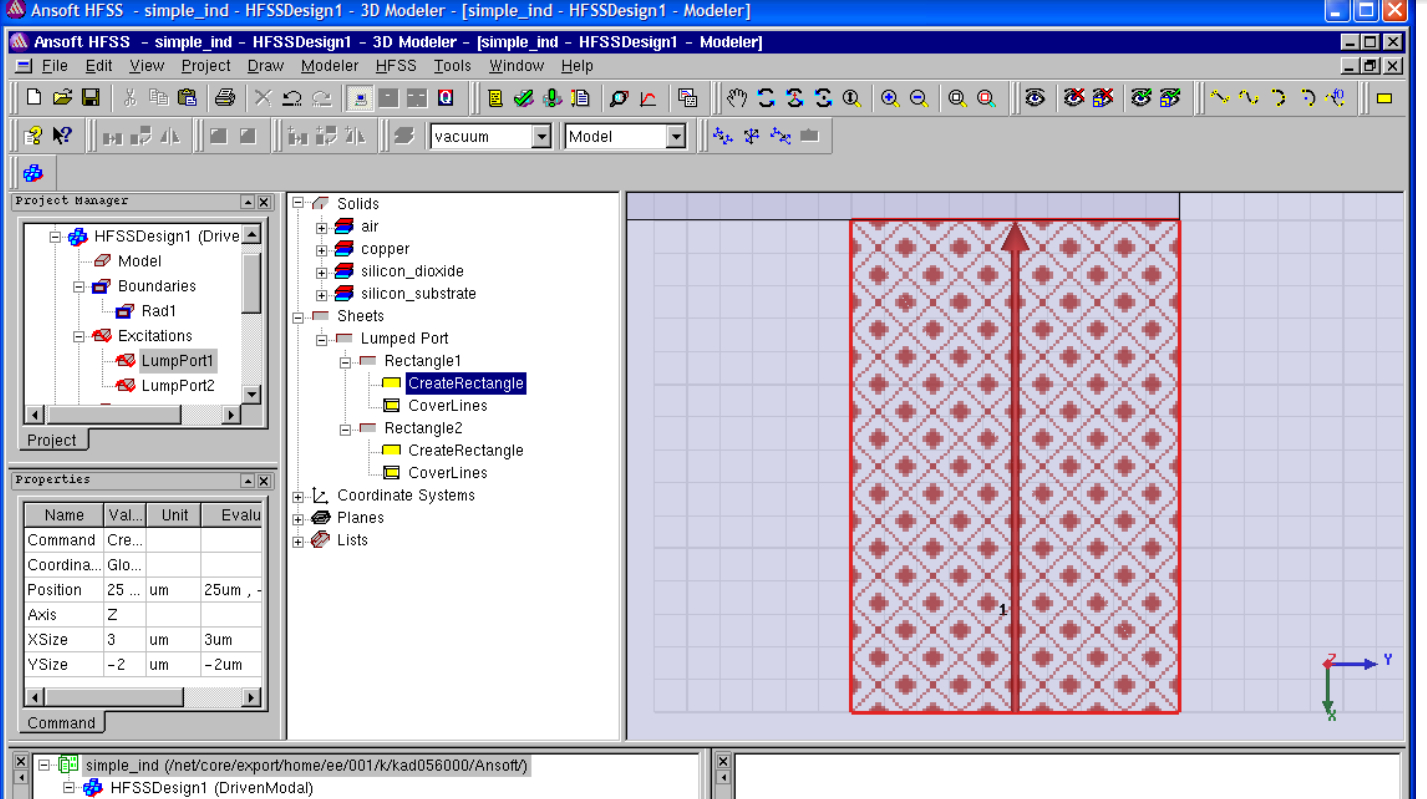Undo the last action
1427x799 pixels.
pyautogui.click(x=292, y=98)
